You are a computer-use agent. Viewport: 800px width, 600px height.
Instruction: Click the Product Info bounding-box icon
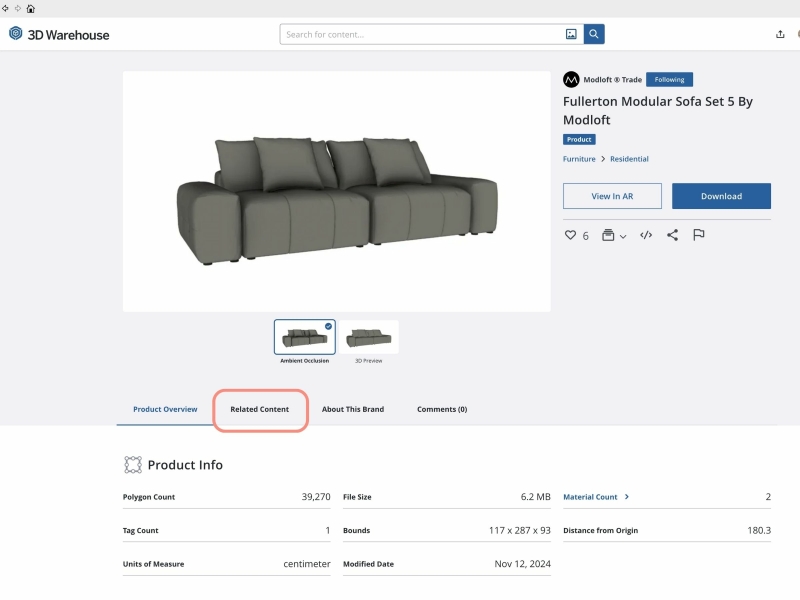133,465
